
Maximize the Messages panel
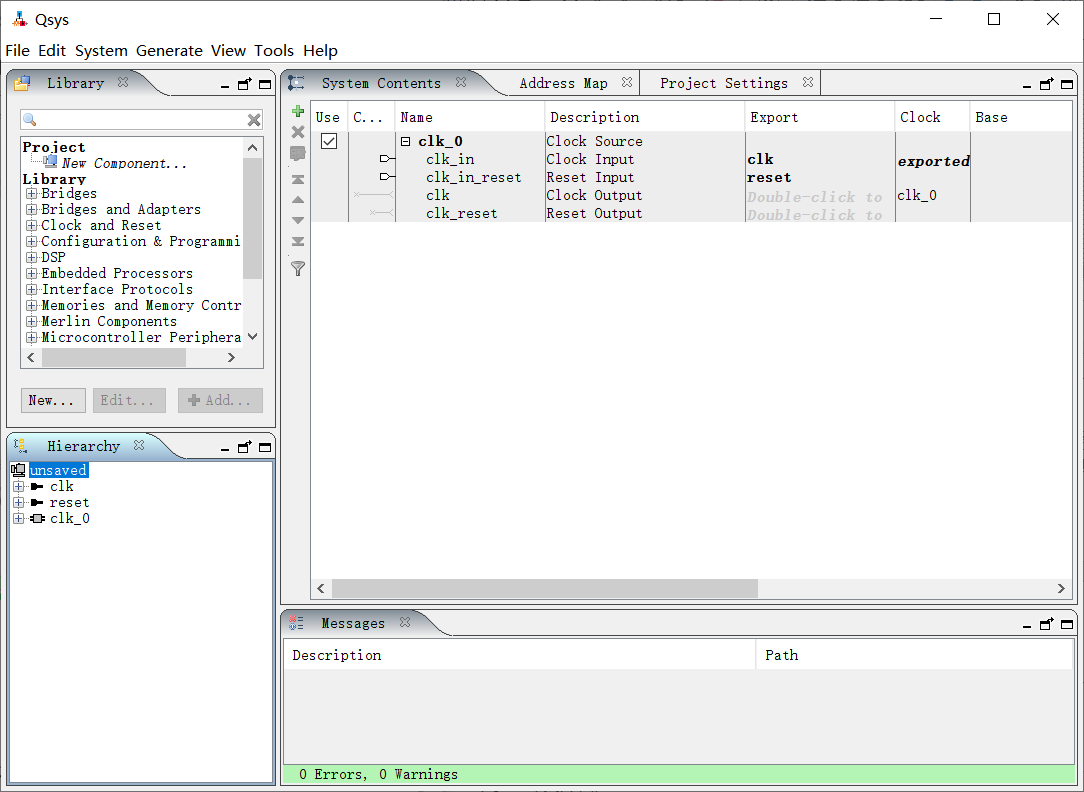pos(1066,623)
